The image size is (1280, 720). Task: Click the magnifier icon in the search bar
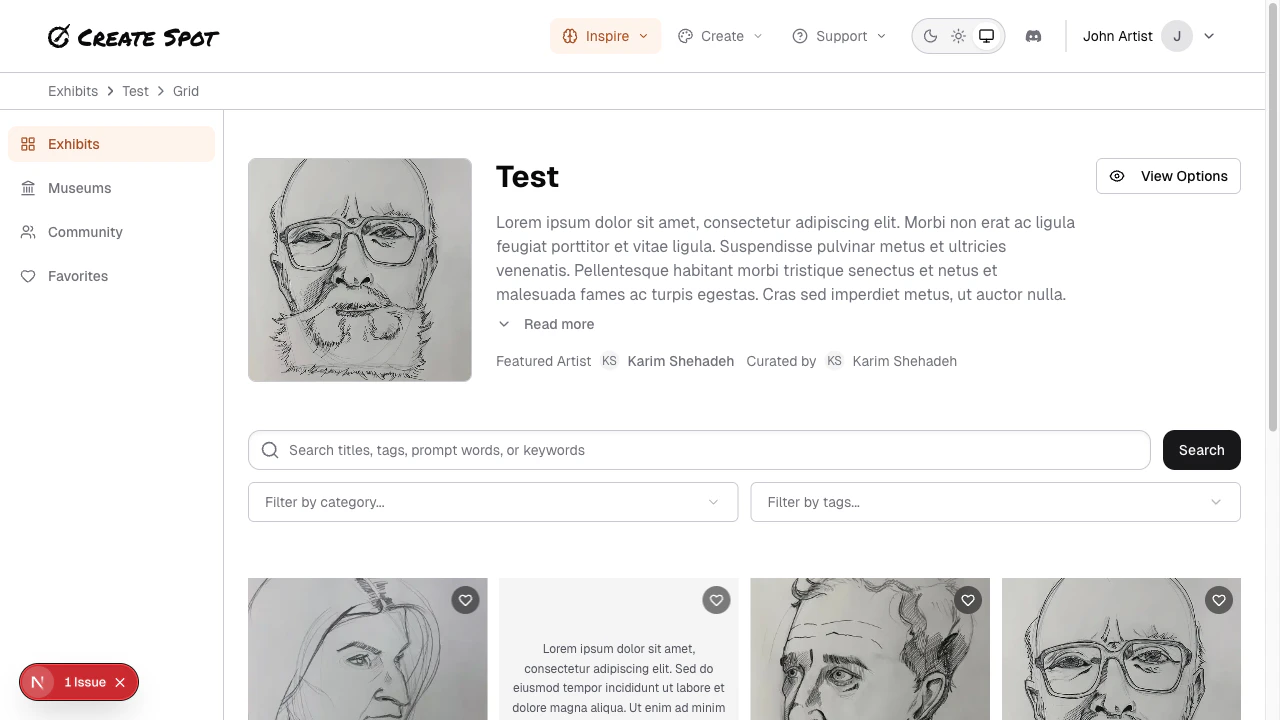click(x=270, y=450)
